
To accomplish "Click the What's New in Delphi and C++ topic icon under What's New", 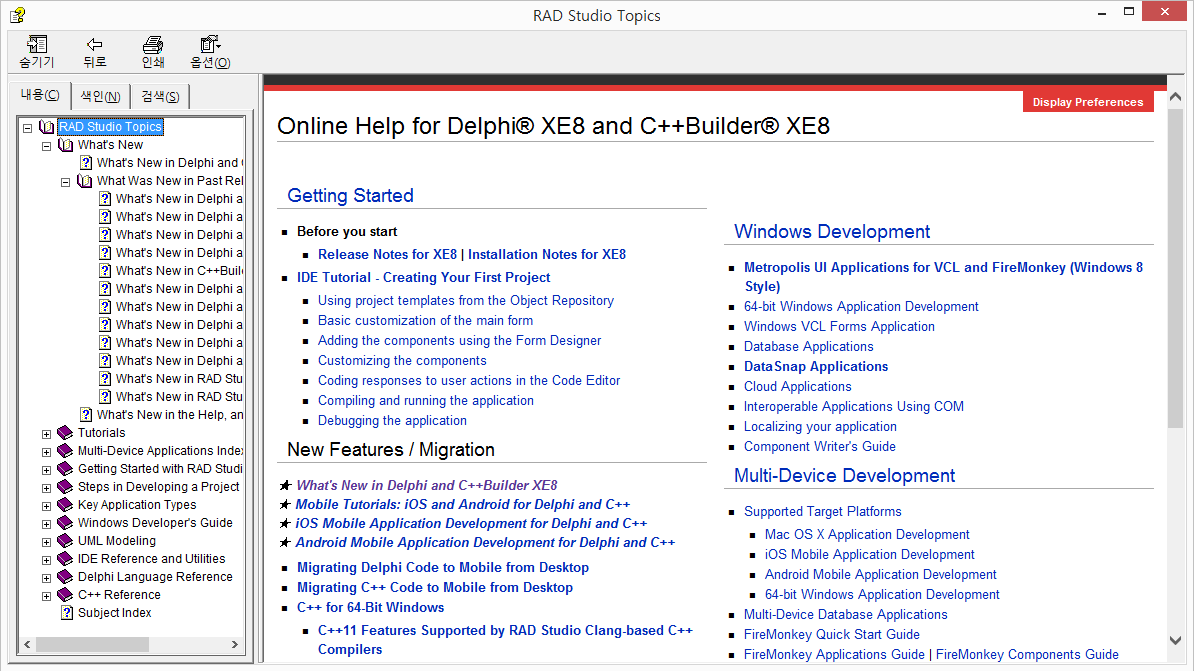I will [86, 163].
